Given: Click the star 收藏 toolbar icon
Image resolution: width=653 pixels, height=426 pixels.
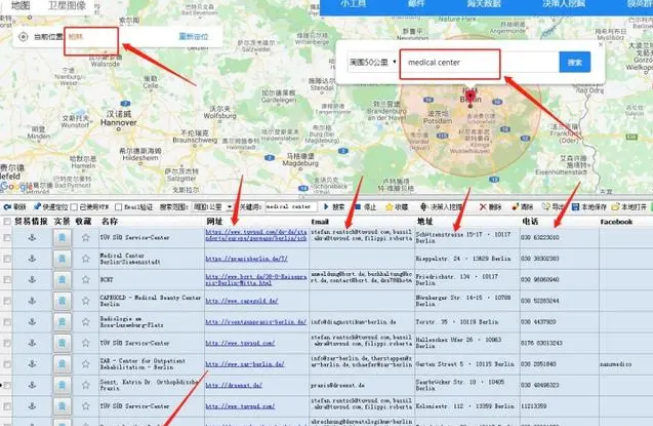Looking at the screenshot, I should point(389,207).
